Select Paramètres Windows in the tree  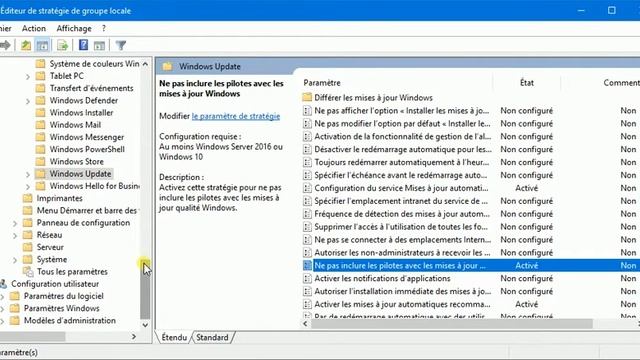[62, 309]
